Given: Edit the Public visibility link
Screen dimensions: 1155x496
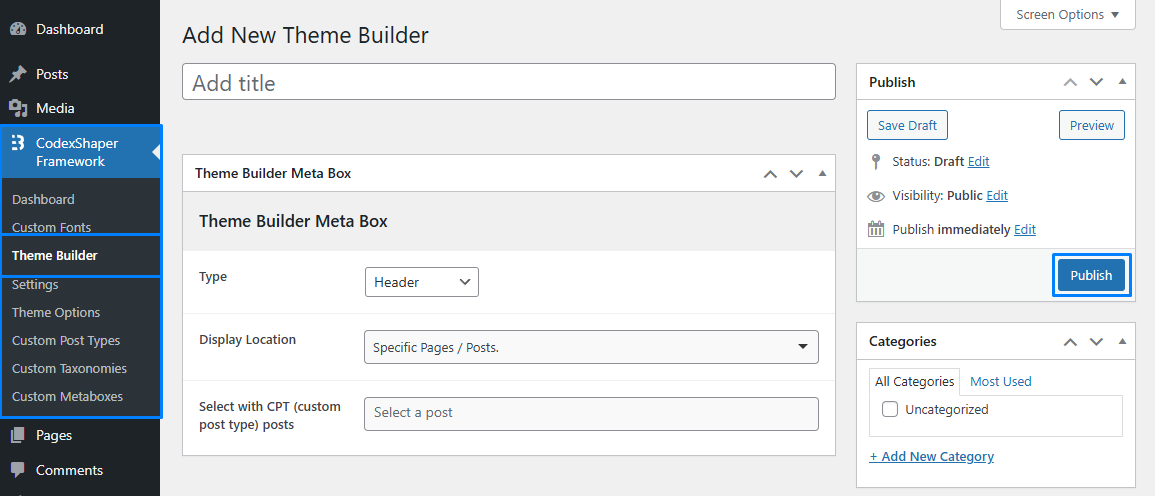Looking at the screenshot, I should coord(997,196).
